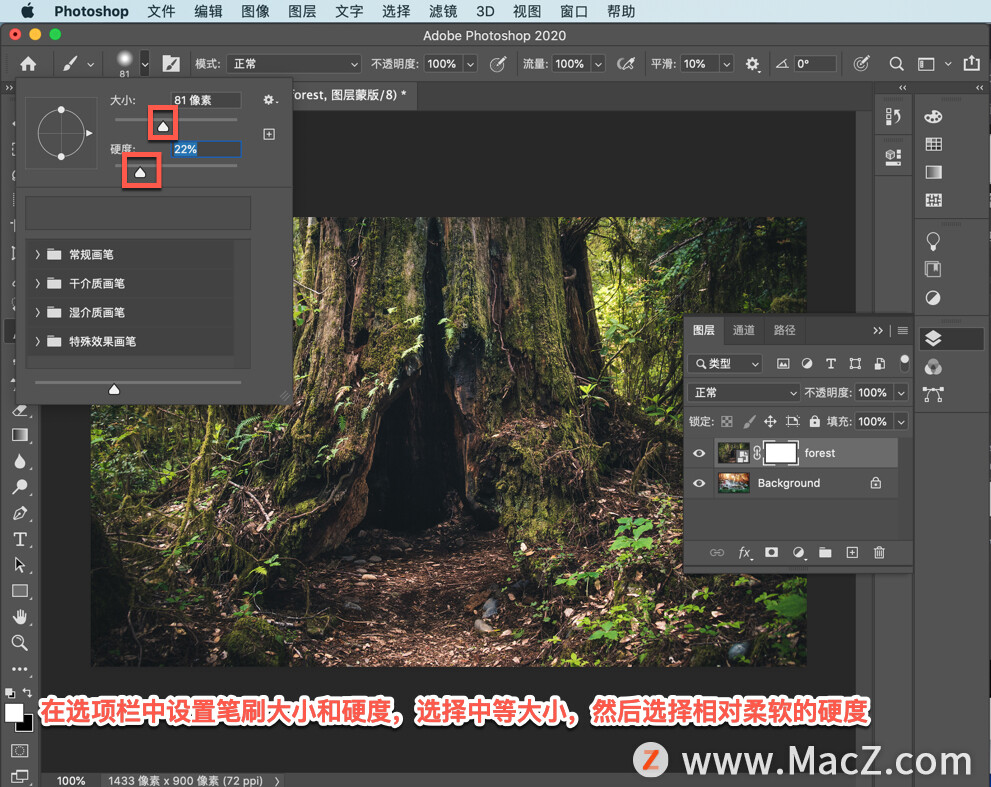Activate the Zoom magnifier tool
This screenshot has height=787, width=991.
pyautogui.click(x=19, y=643)
